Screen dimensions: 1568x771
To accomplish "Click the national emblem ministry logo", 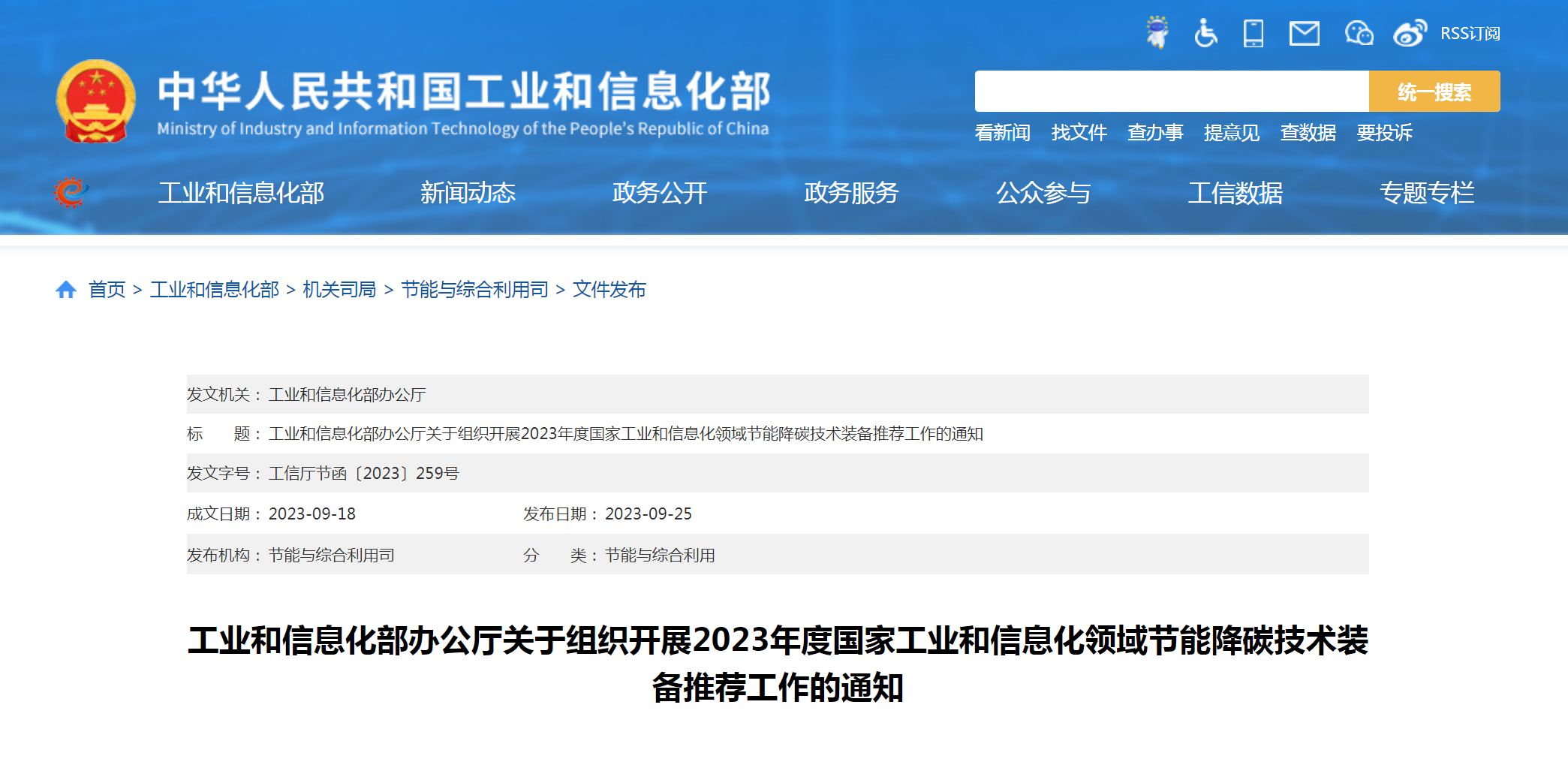I will click(x=96, y=101).
